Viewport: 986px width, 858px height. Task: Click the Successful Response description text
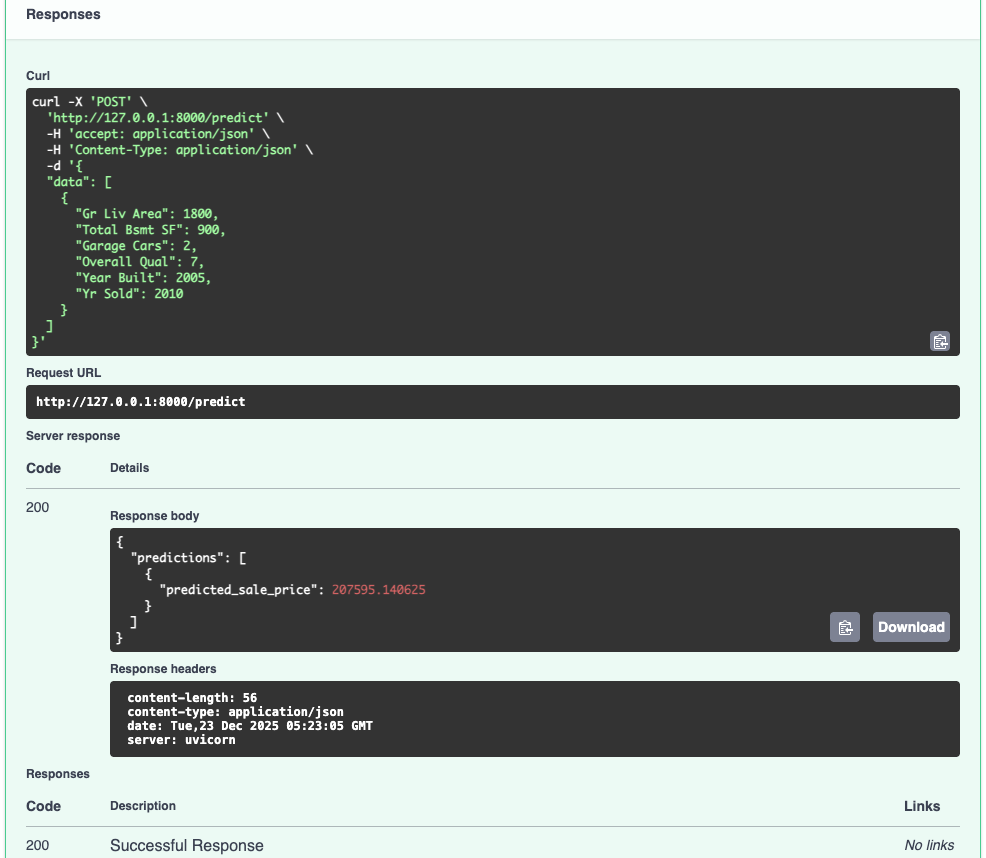tap(186, 846)
